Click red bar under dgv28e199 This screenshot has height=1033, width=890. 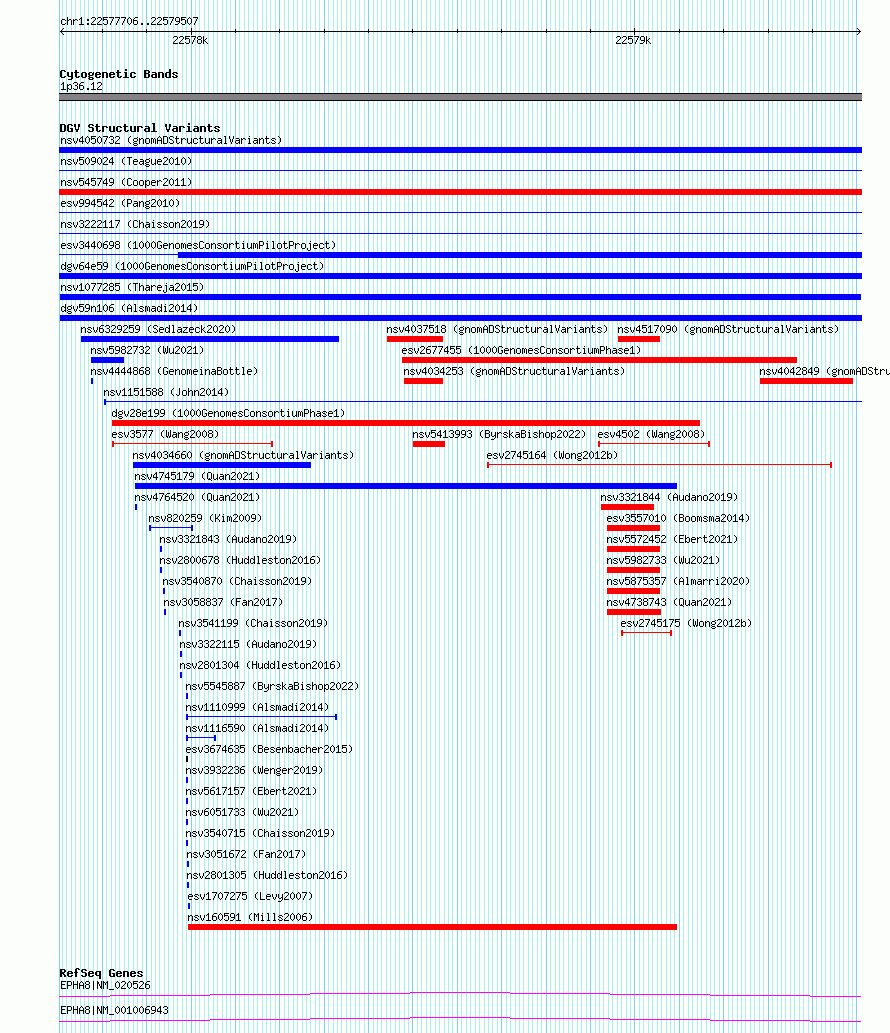click(x=406, y=424)
